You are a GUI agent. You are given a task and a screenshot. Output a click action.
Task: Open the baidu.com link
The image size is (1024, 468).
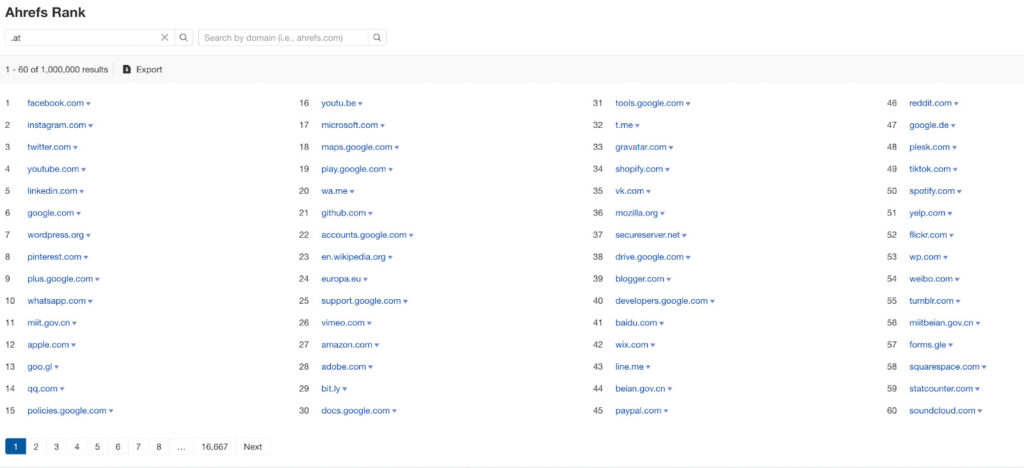click(x=636, y=323)
